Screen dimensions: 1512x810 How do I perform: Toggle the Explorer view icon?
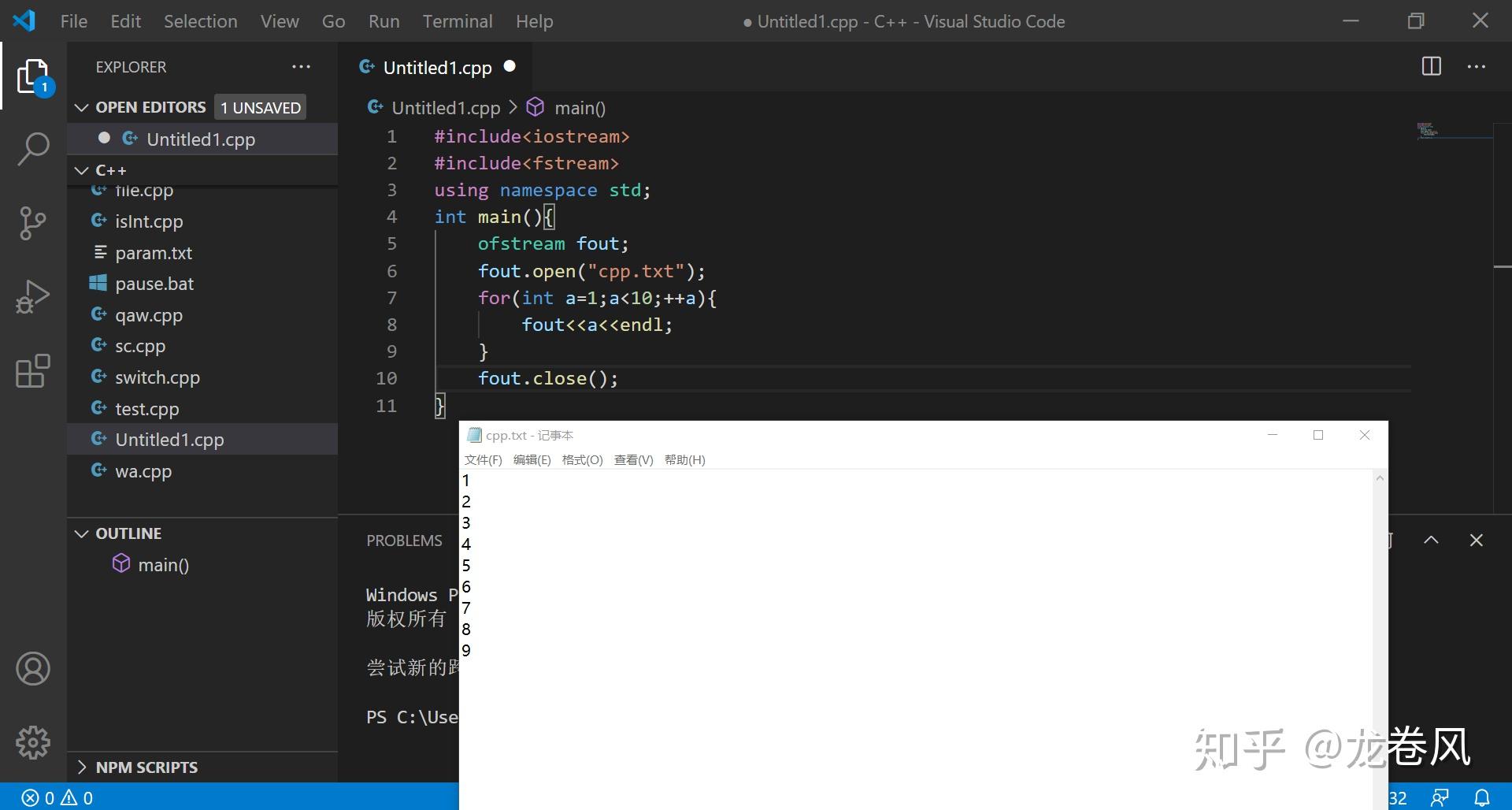pyautogui.click(x=33, y=77)
